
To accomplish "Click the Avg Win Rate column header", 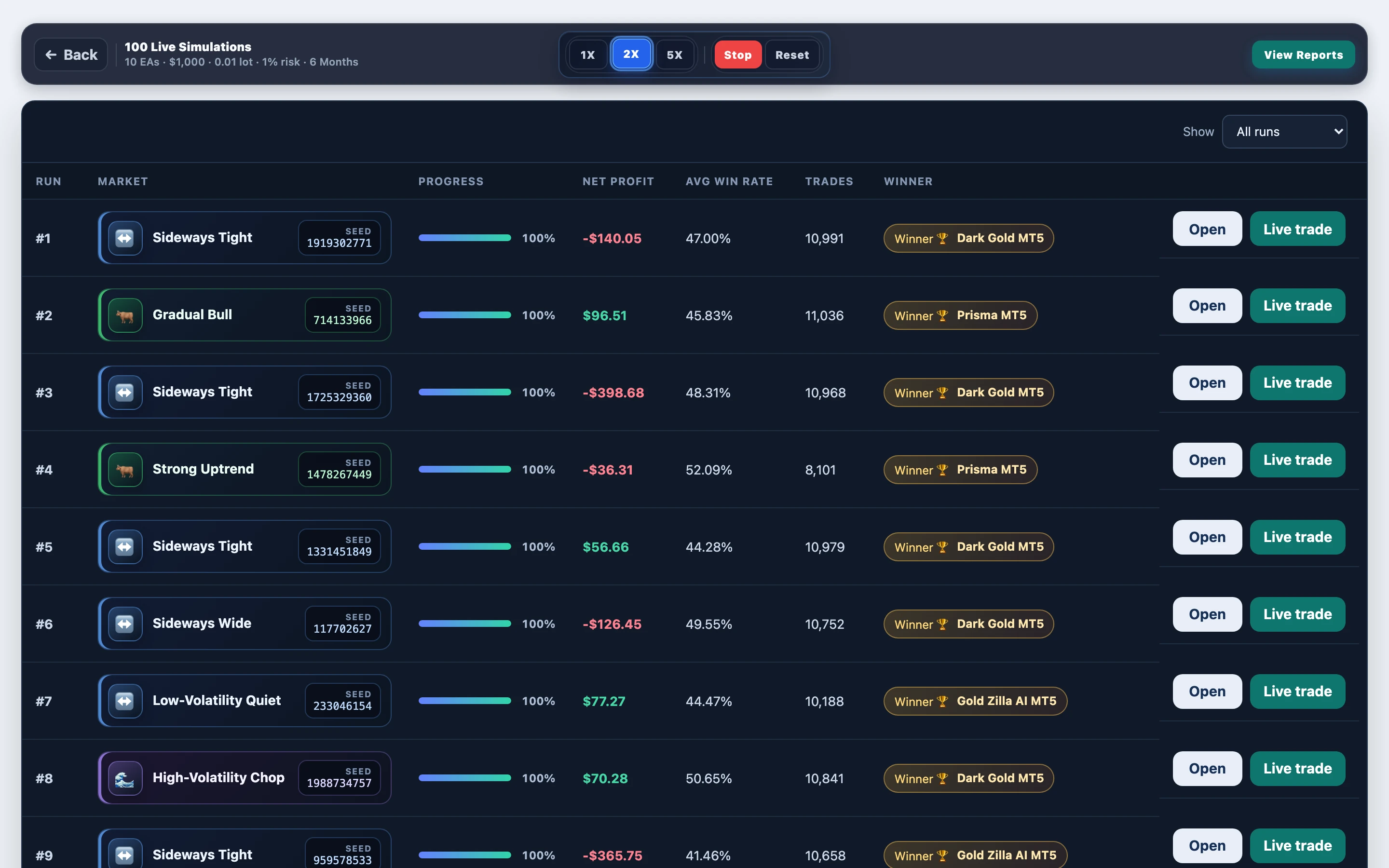I will tap(729, 181).
